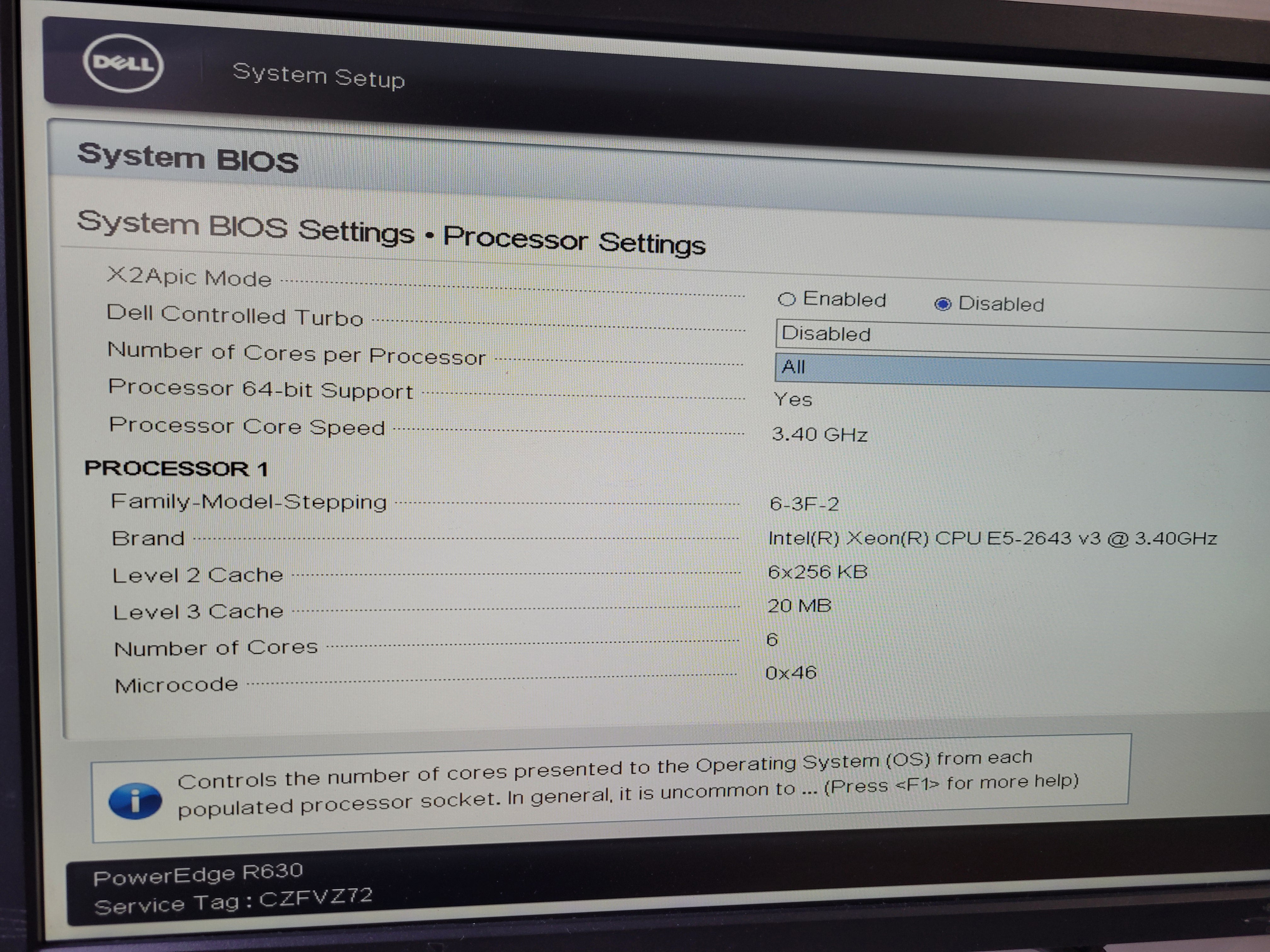The height and width of the screenshot is (952, 1270).
Task: Select the Processor Core Speed label
Action: tap(247, 426)
